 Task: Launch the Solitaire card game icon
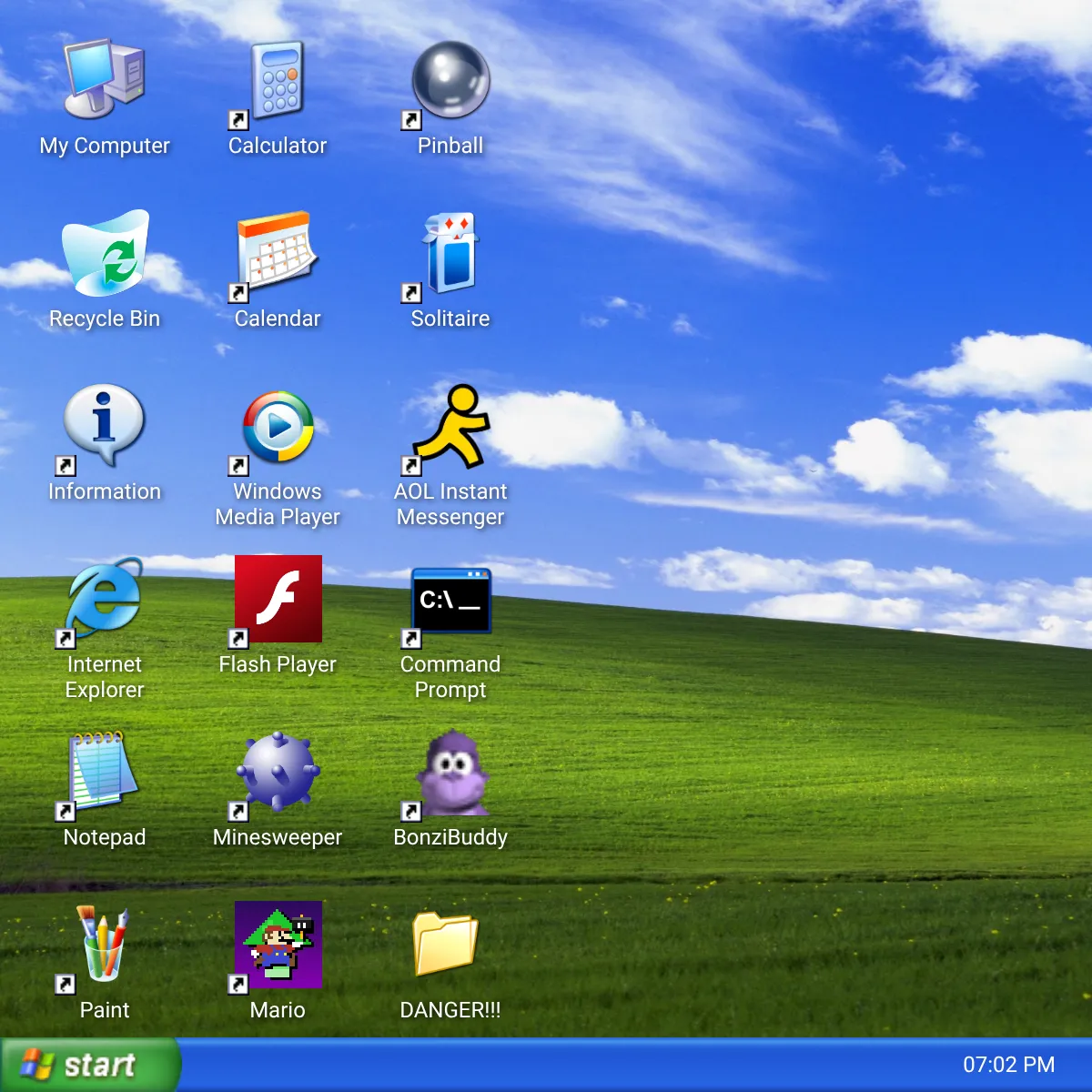coord(450,253)
